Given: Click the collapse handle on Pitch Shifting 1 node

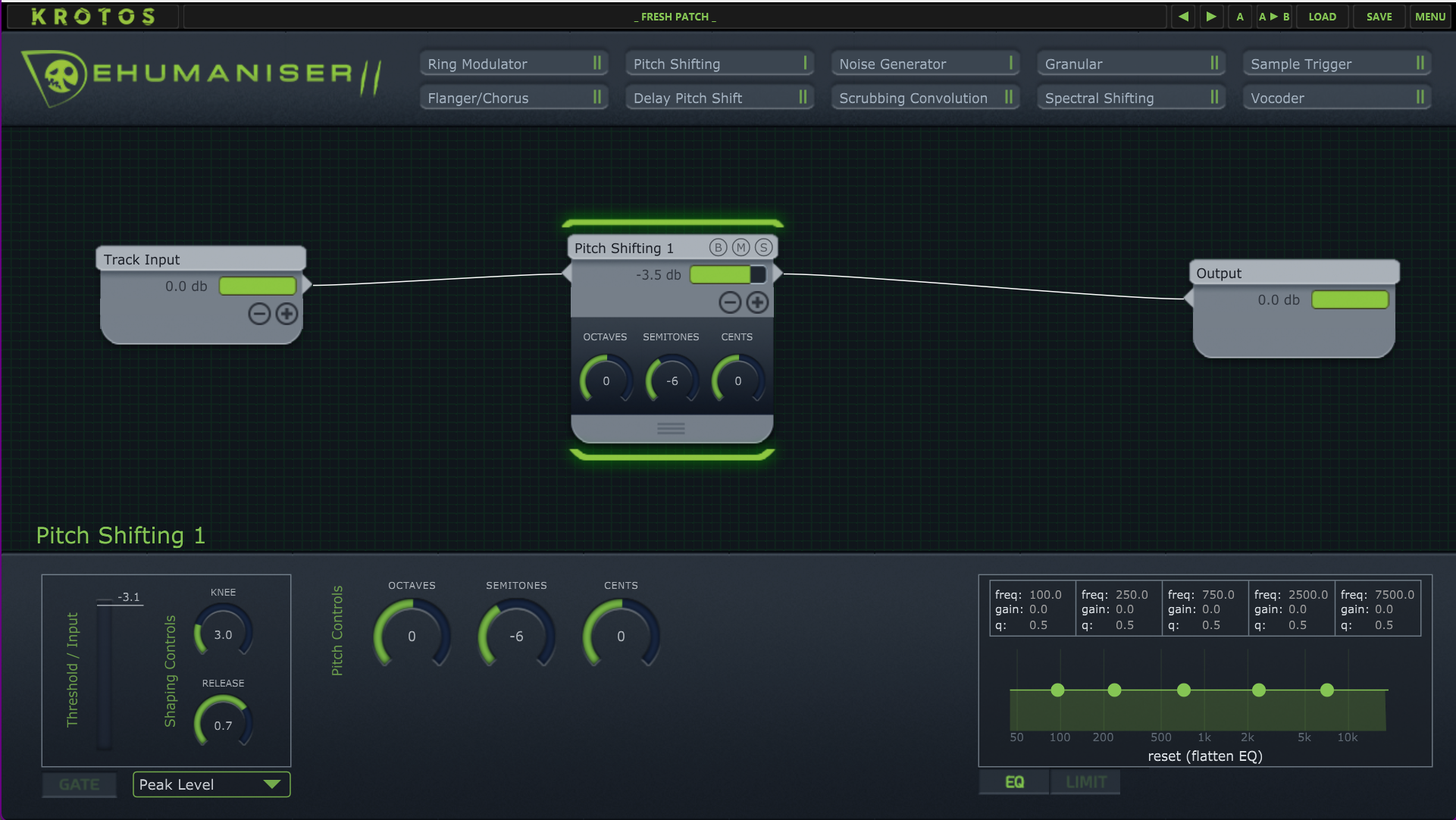Looking at the screenshot, I should pos(671,428).
